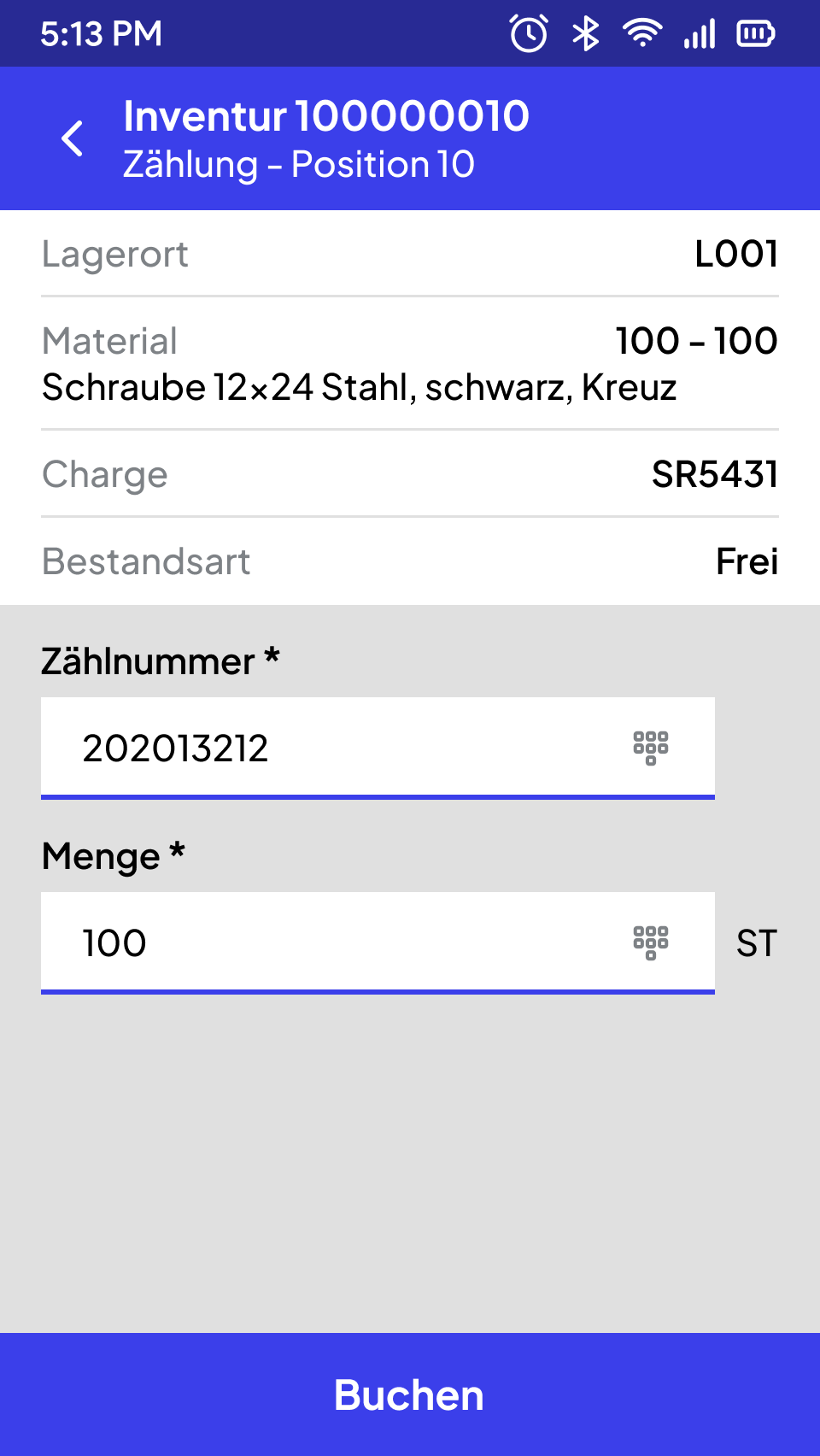Tap the Material 100 - 100 value
This screenshot has height=1456, width=820.
697,341
